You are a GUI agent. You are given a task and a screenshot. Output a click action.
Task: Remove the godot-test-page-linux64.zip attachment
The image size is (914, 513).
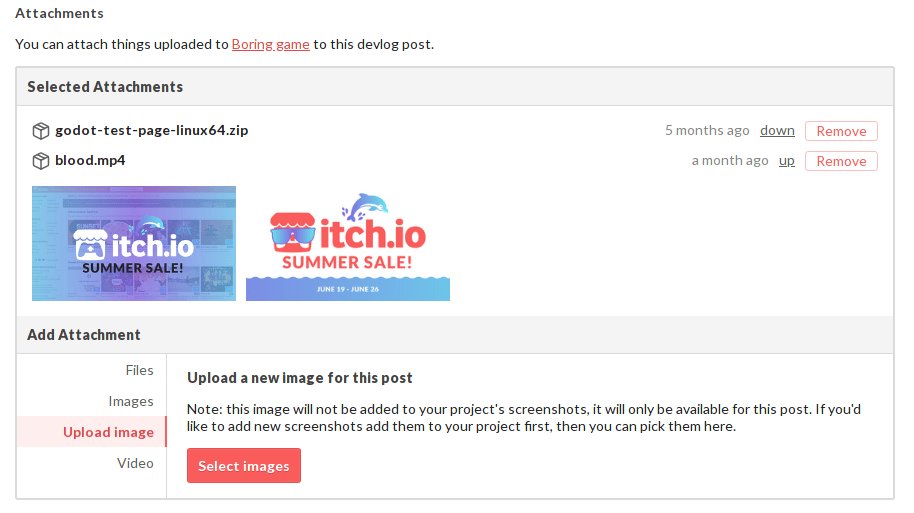point(841,131)
